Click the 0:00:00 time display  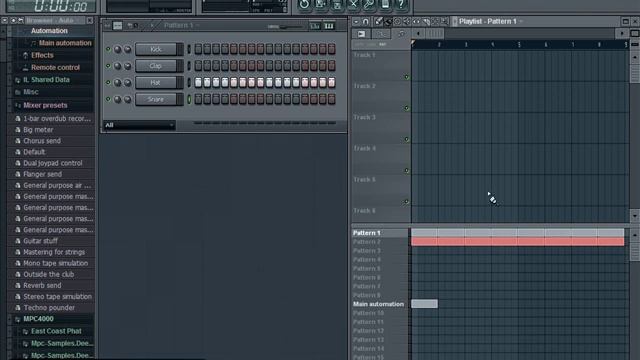(x=60, y=6)
